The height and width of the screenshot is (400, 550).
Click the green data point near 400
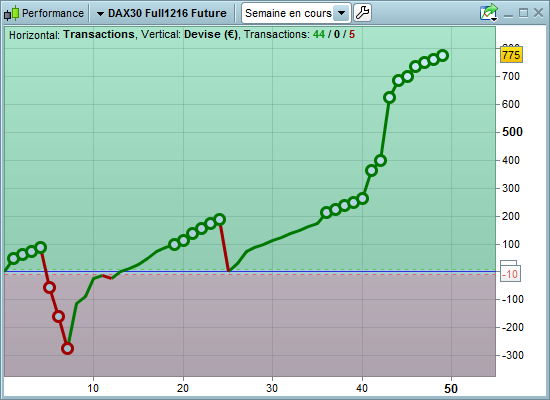pyautogui.click(x=381, y=161)
